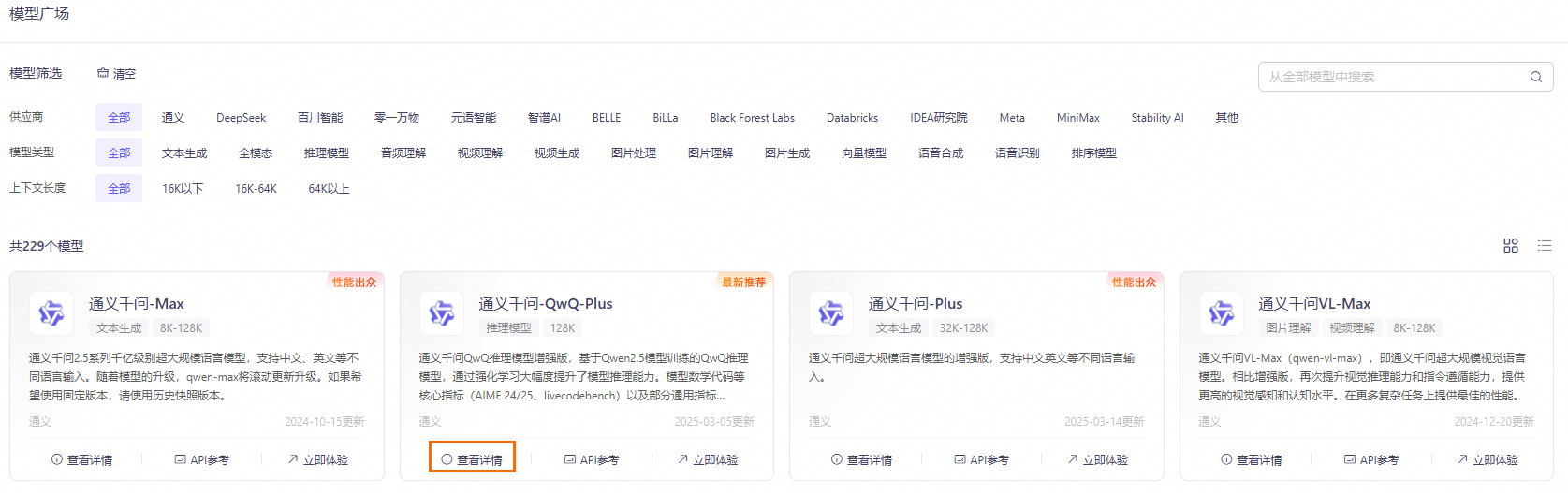The height and width of the screenshot is (493, 1568).
Task: Filter suppliers by MiniMax
Action: click(1078, 118)
